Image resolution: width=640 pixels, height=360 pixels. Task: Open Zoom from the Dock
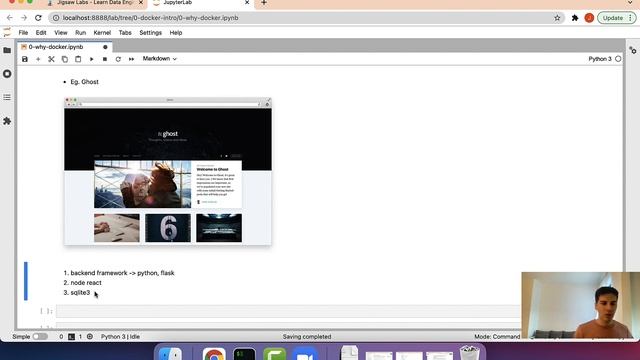[305, 354]
